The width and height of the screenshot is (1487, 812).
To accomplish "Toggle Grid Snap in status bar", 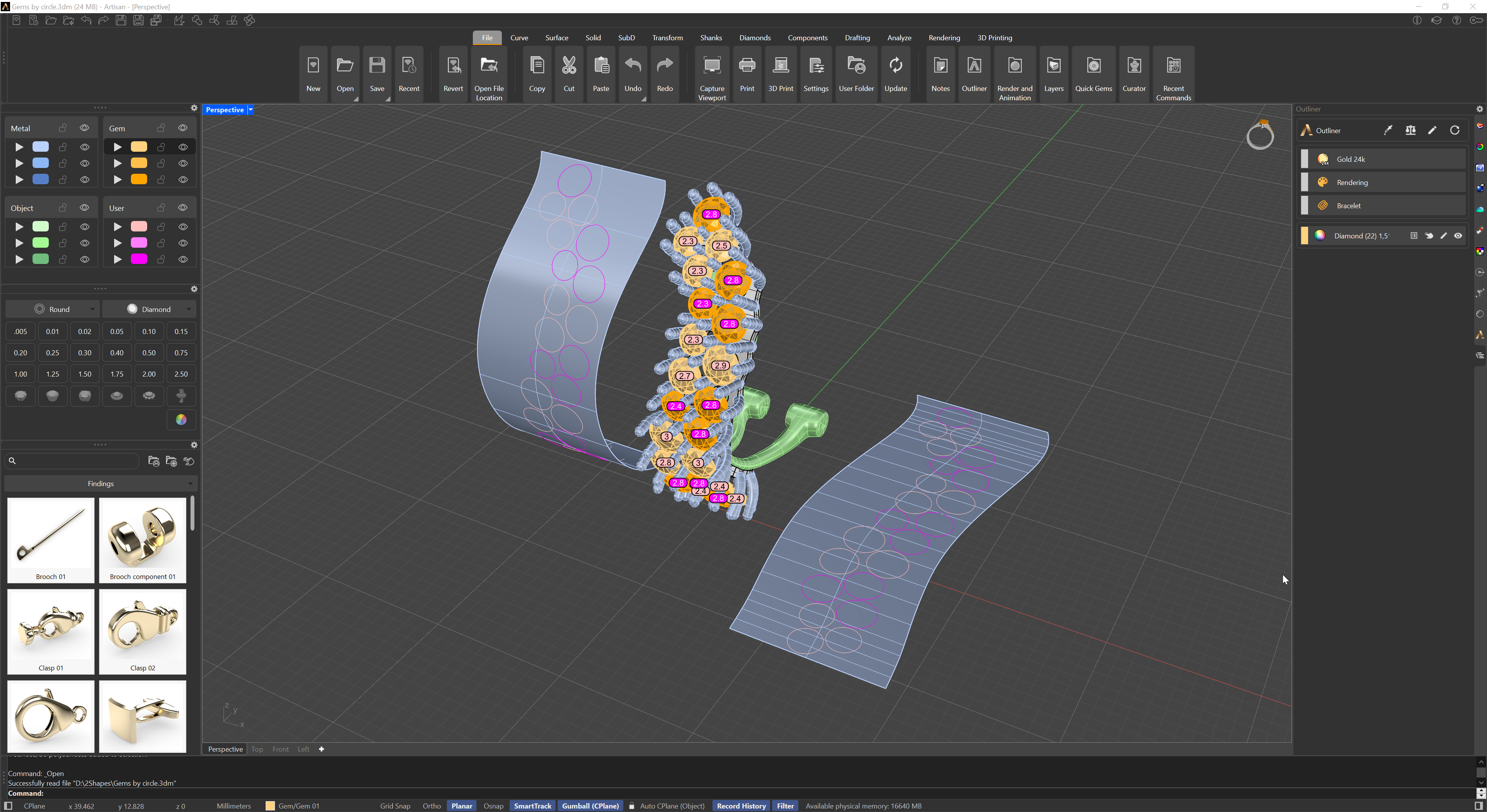I will 395,806.
